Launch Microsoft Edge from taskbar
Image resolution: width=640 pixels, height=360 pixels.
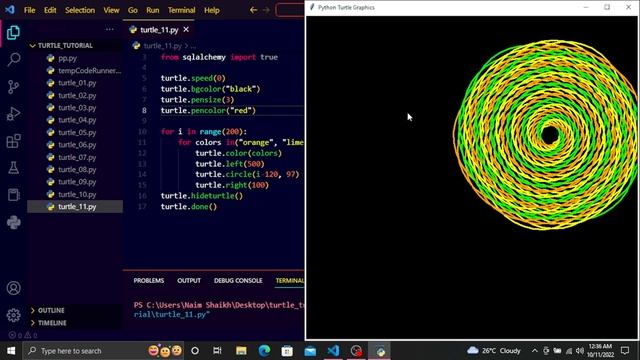[264, 351]
